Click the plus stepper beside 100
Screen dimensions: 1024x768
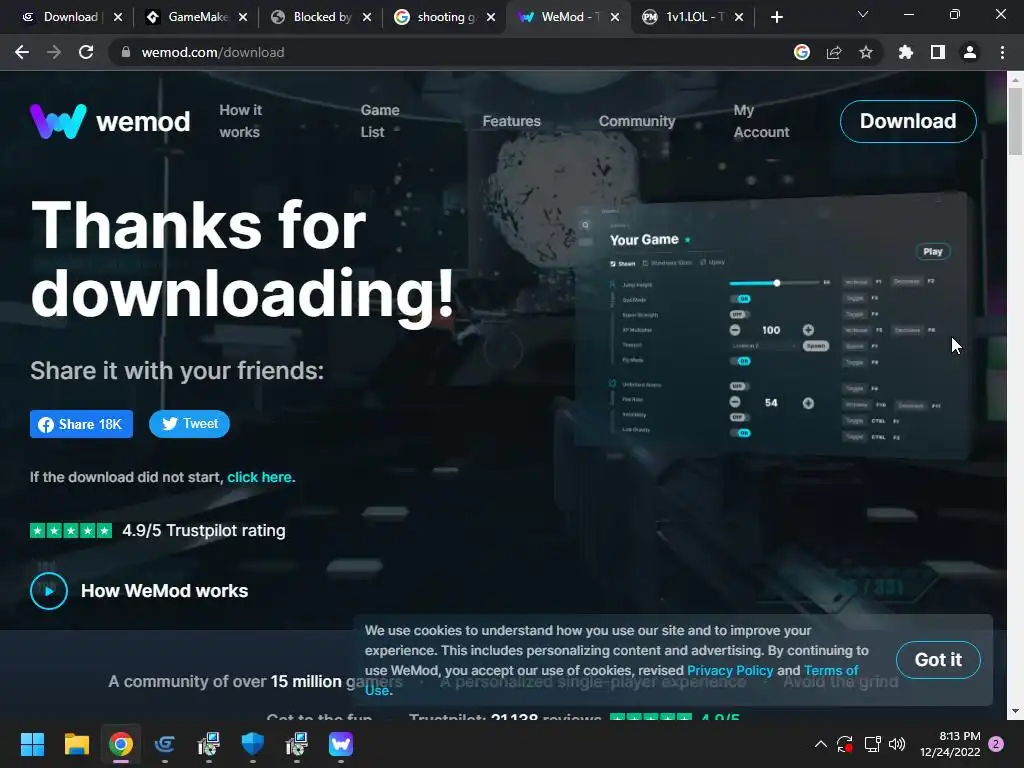808,330
